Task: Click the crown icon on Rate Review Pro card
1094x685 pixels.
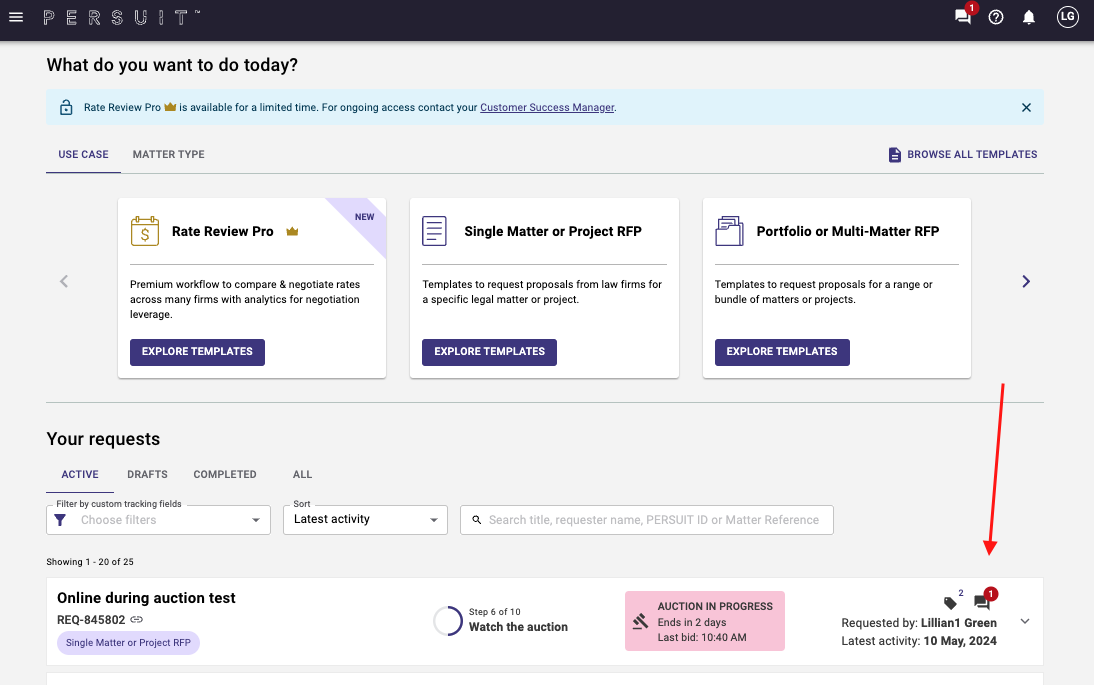Action: click(x=292, y=232)
